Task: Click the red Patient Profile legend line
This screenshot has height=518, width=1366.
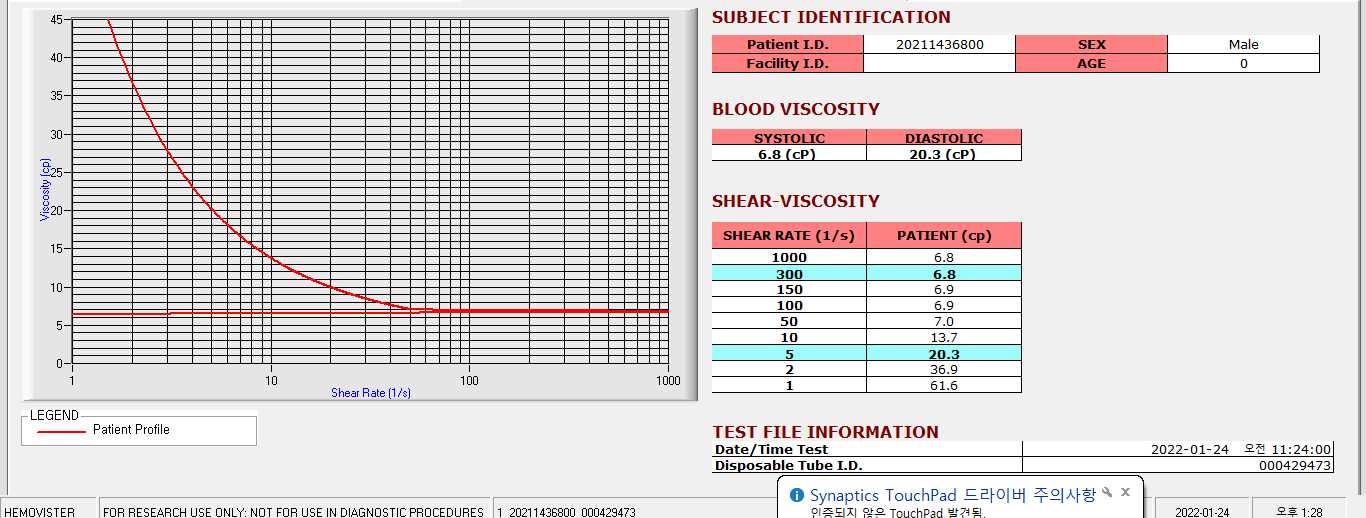Action: [61, 431]
